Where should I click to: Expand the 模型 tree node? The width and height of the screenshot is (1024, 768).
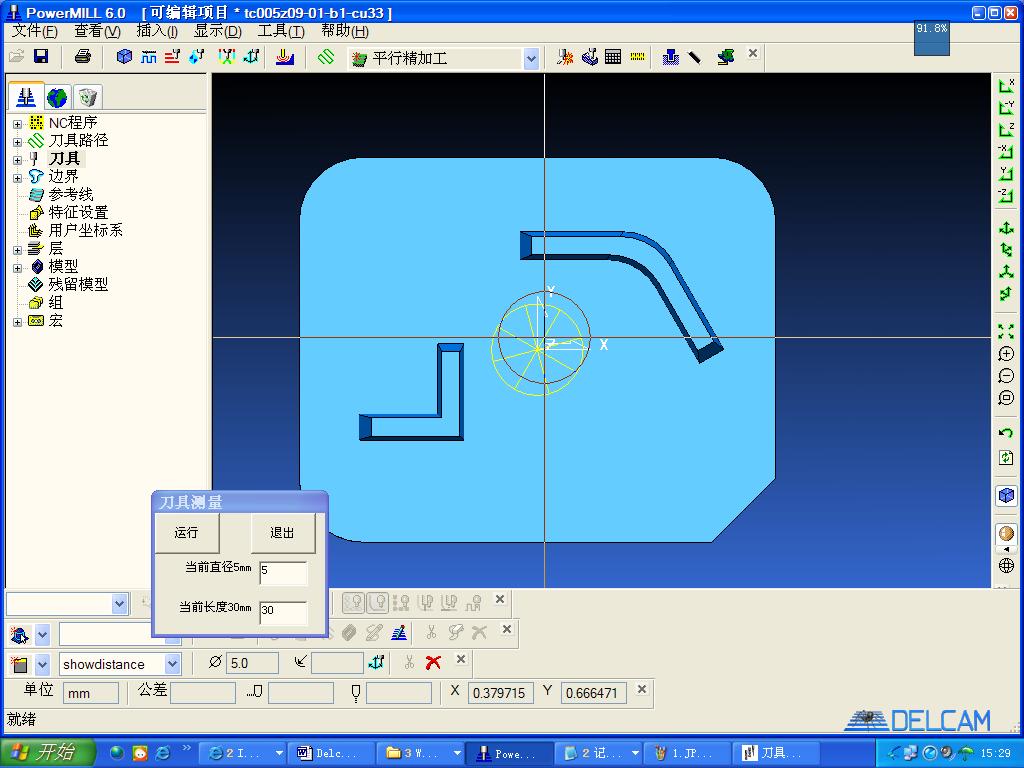click(x=18, y=268)
